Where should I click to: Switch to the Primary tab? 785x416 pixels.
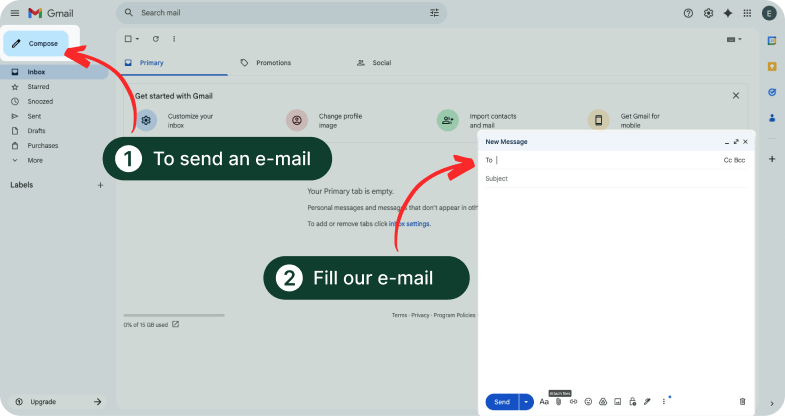point(174,63)
